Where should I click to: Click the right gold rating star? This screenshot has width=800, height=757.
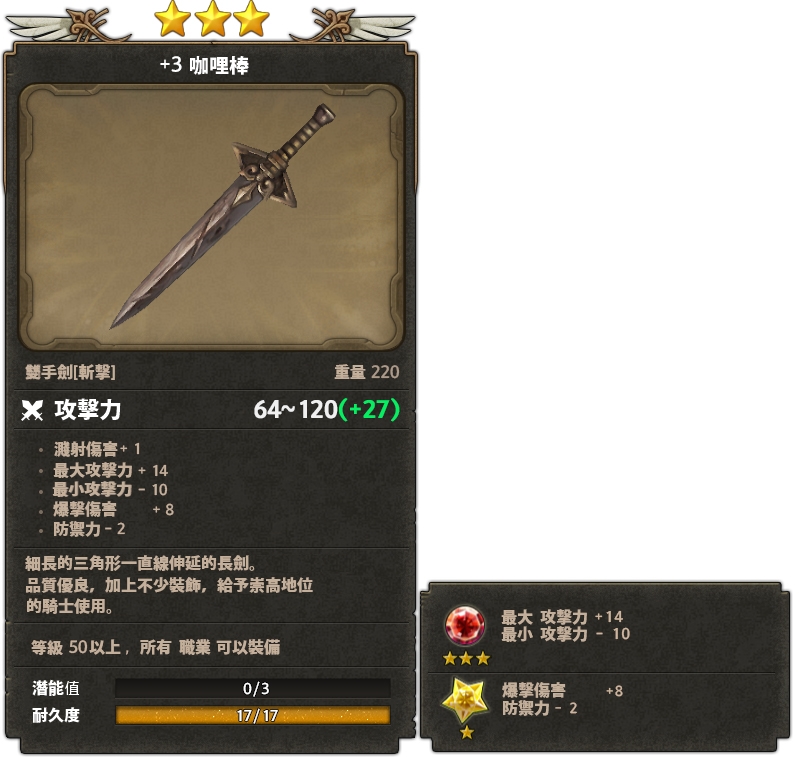point(252,19)
